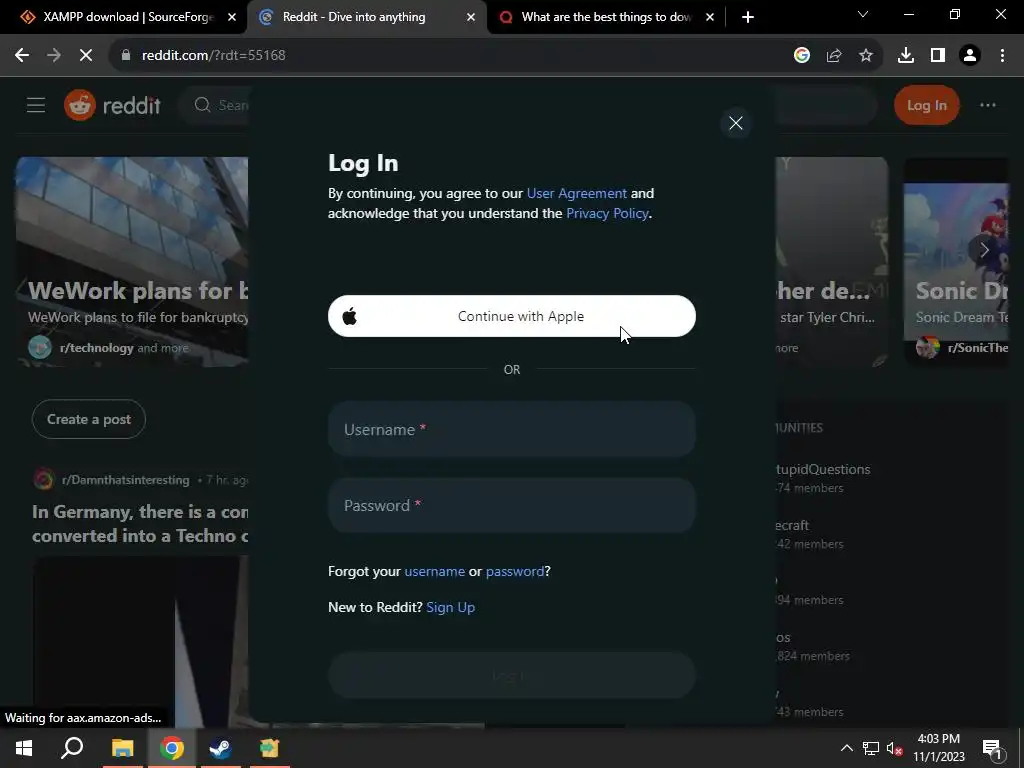Open Windows taskbar search

pyautogui.click(x=72, y=748)
